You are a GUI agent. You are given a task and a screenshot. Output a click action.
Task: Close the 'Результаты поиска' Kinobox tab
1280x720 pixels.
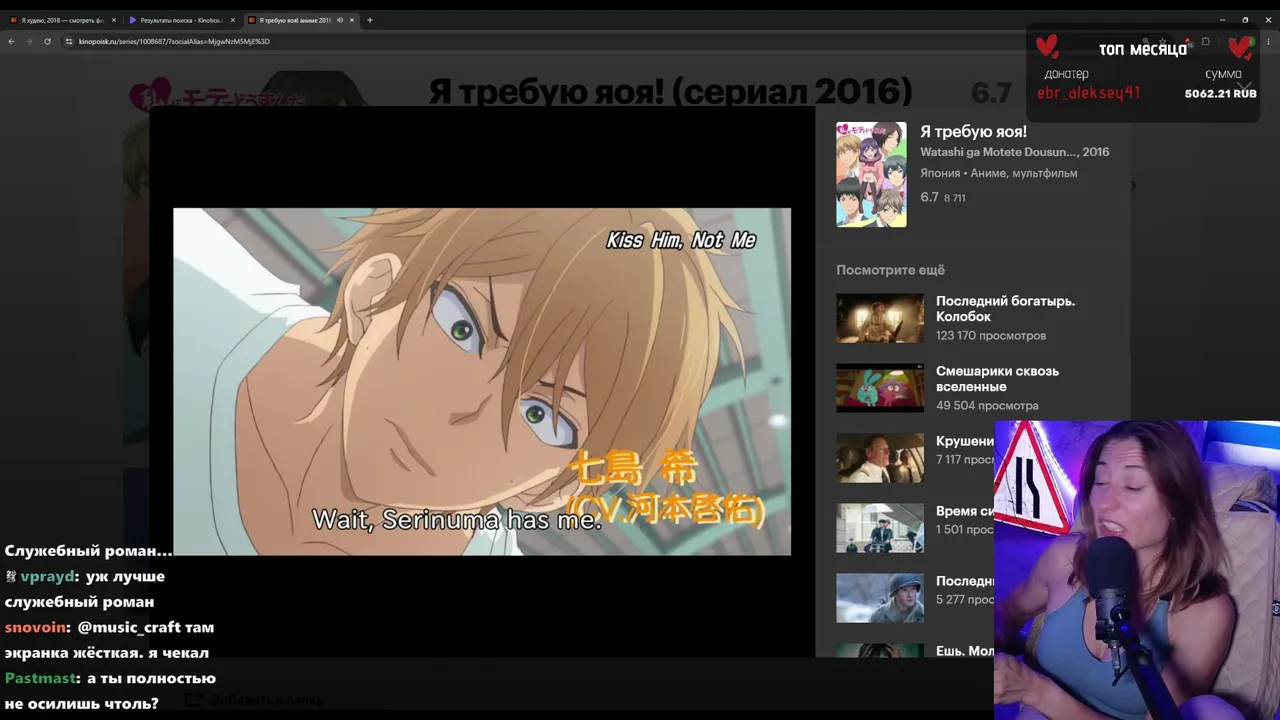233,20
